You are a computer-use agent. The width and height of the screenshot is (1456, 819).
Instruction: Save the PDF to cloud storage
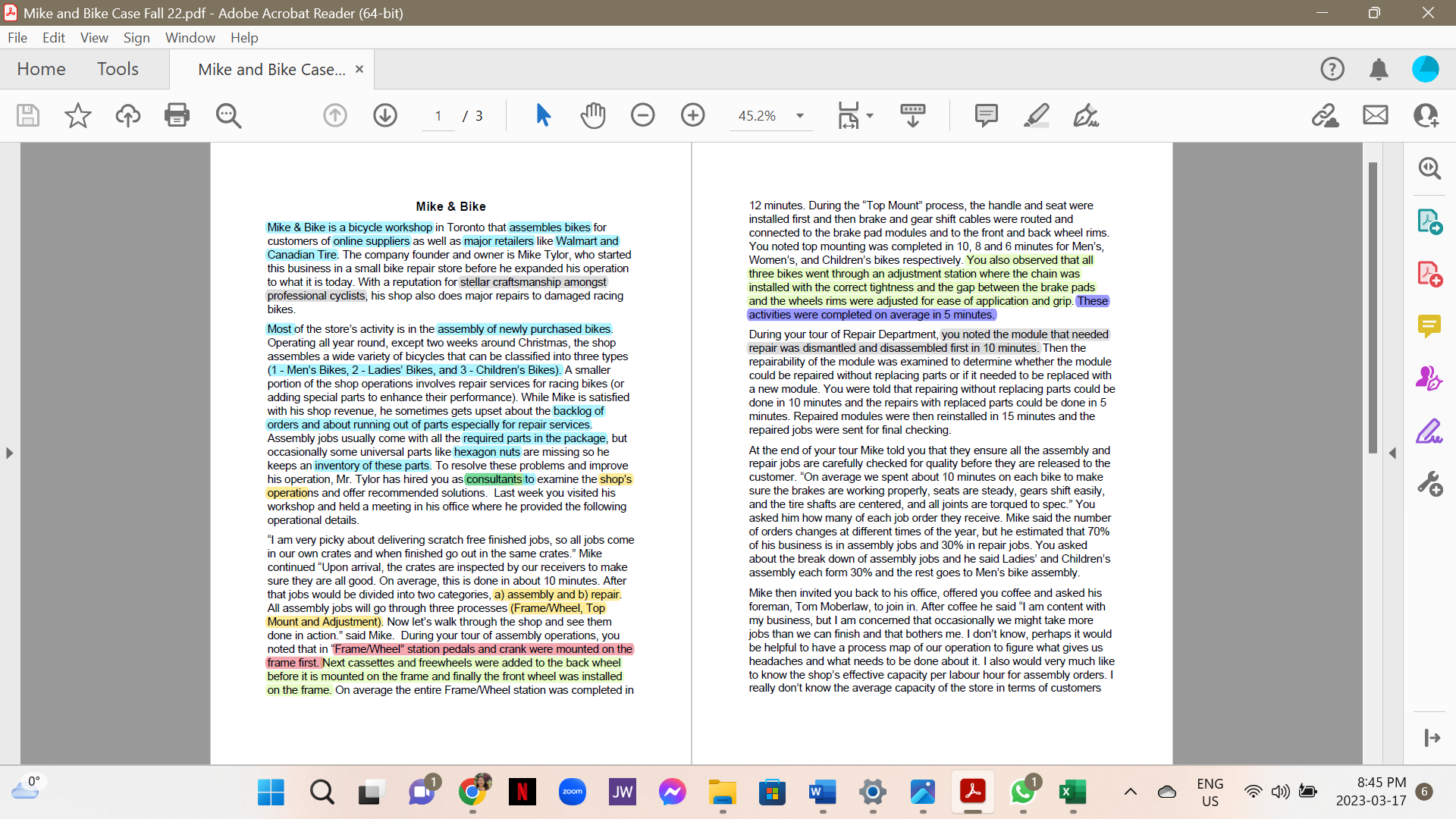pyautogui.click(x=127, y=115)
